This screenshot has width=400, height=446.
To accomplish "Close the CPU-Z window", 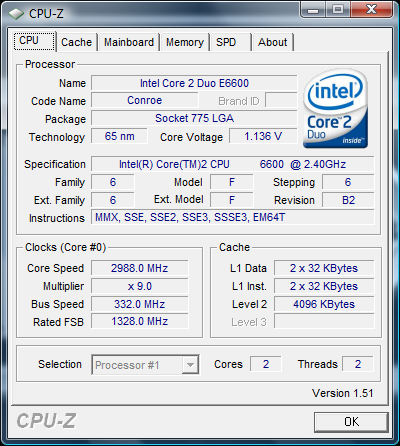I will pos(371,10).
